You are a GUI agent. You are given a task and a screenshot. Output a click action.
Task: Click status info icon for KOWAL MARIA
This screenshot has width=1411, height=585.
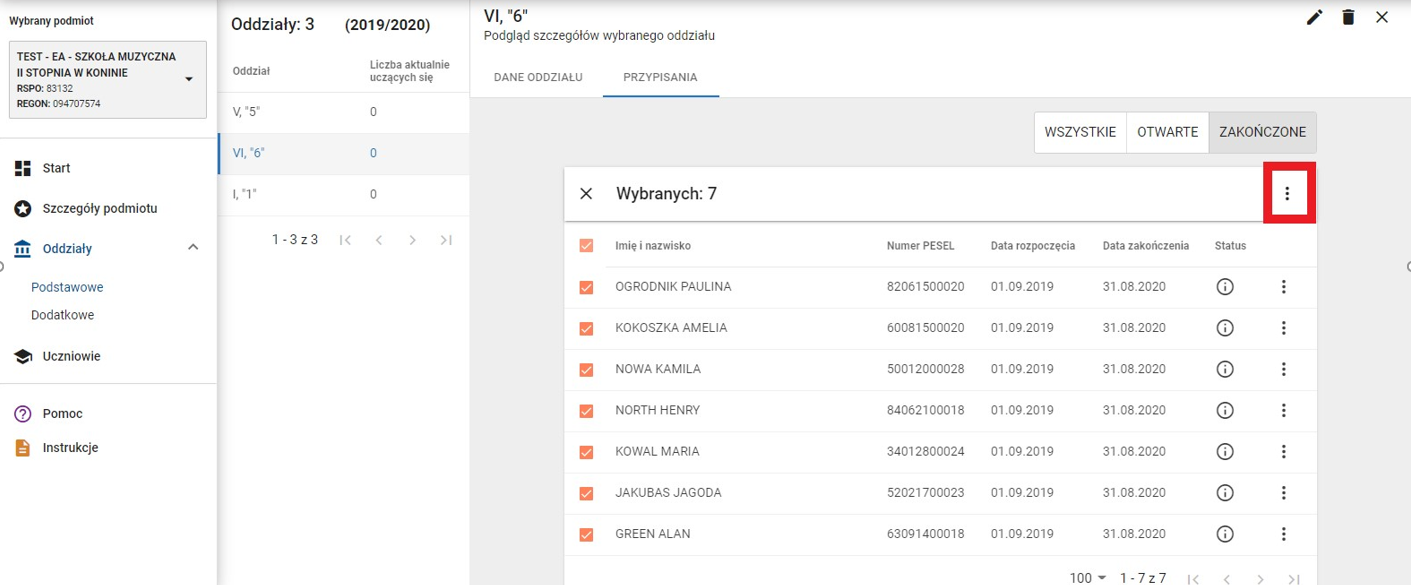1224,452
